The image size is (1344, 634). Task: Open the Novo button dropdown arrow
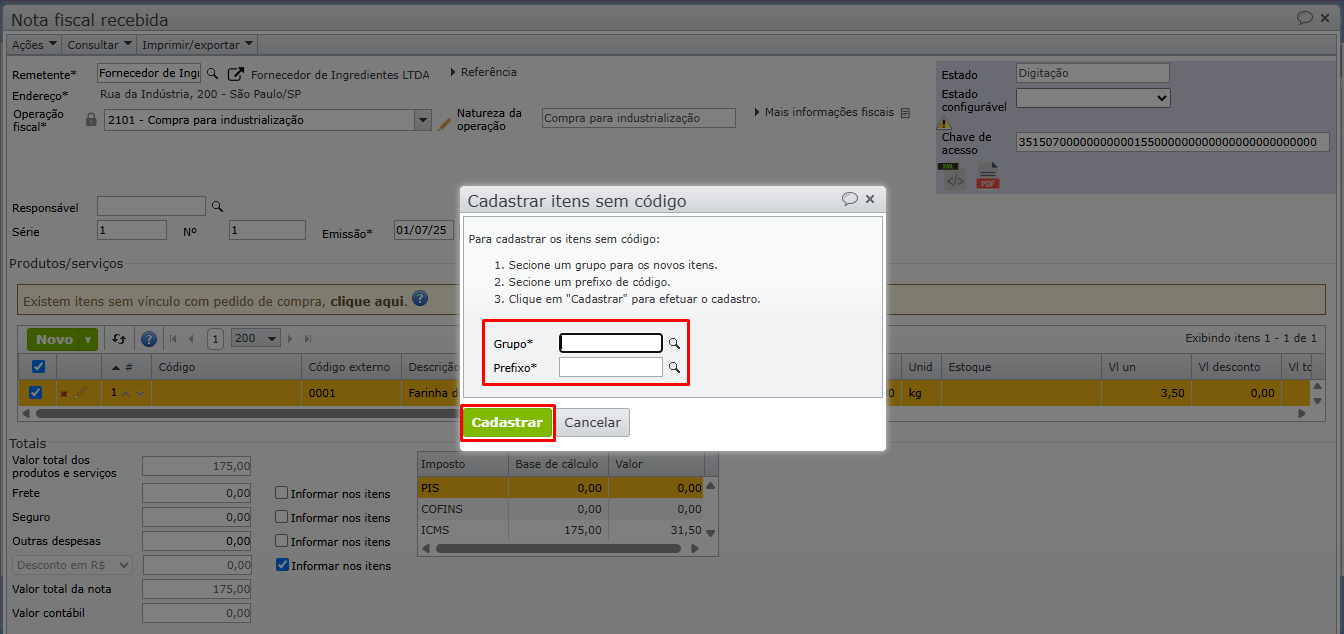pyautogui.click(x=90, y=340)
